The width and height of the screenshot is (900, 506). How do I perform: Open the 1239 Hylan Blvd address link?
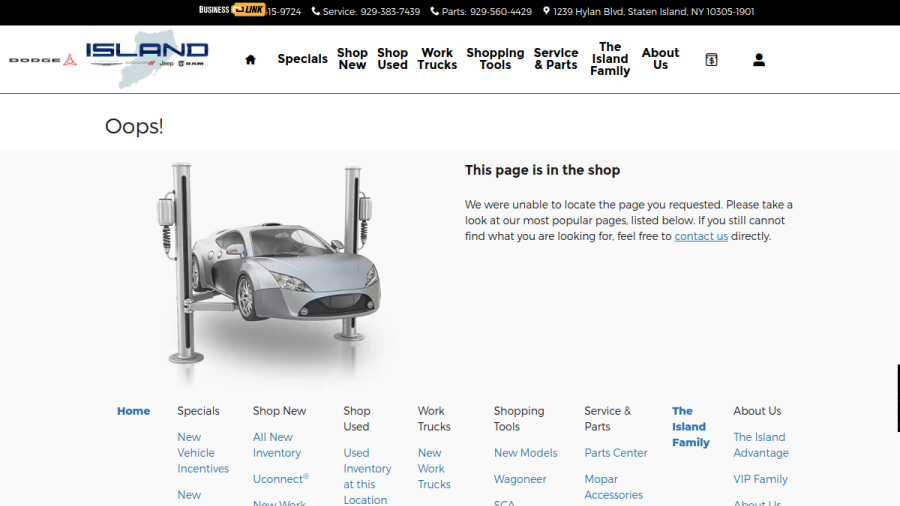coord(653,11)
